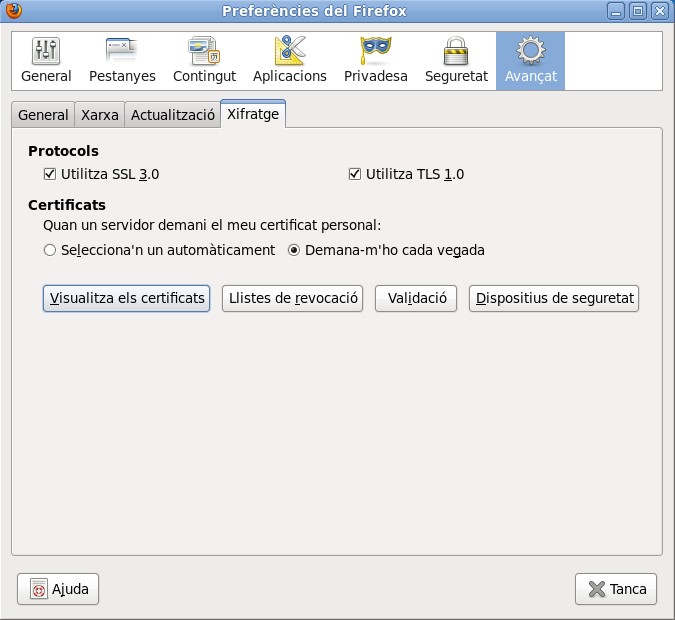Minimize the Preferències del Firefox window

tap(616, 11)
